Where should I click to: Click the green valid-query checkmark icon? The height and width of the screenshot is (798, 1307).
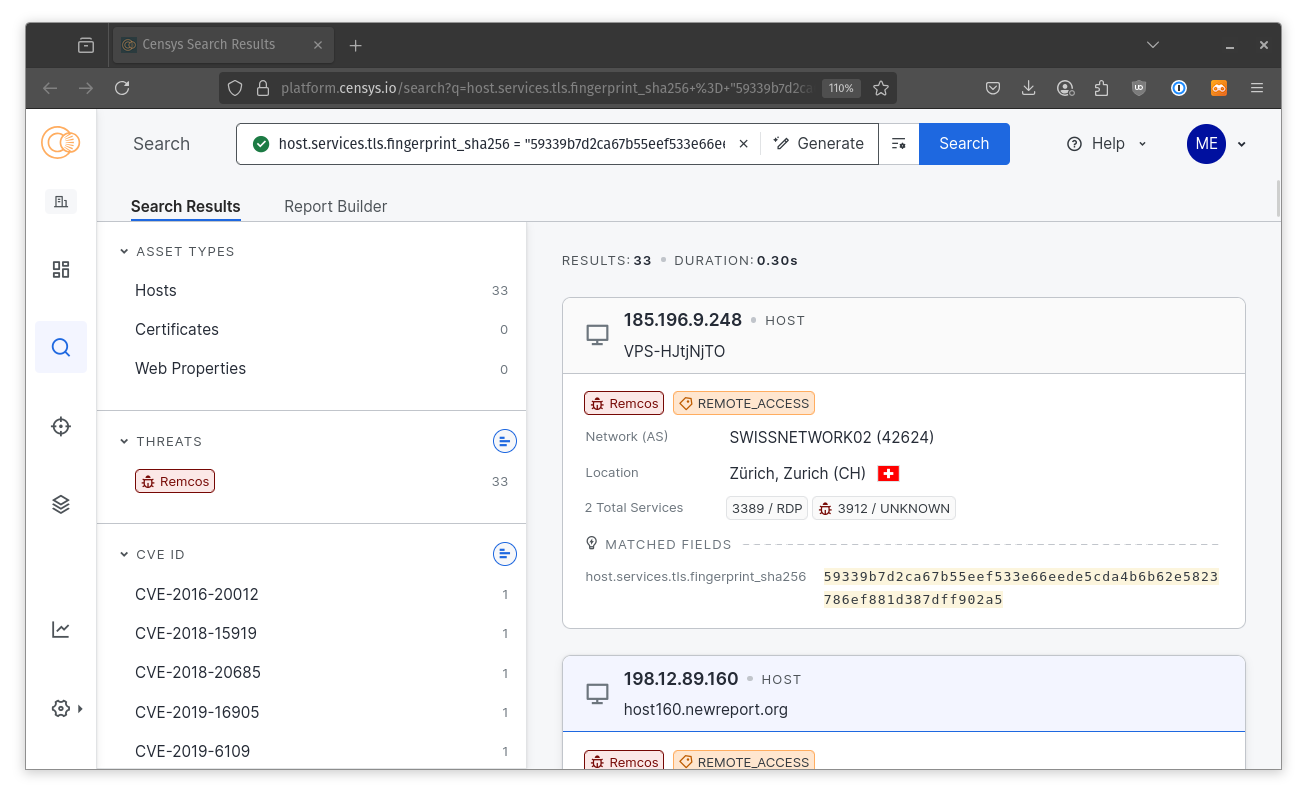point(261,144)
